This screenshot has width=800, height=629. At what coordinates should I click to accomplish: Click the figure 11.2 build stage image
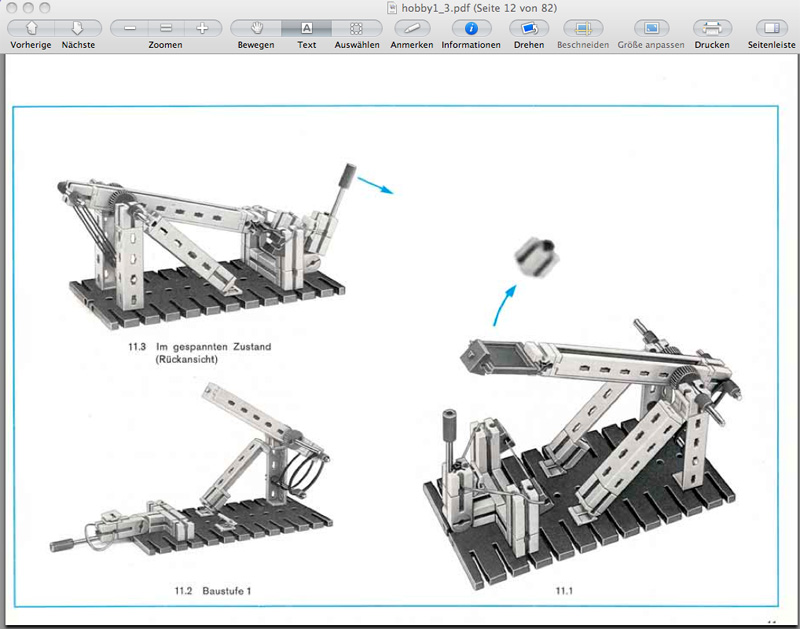191,469
